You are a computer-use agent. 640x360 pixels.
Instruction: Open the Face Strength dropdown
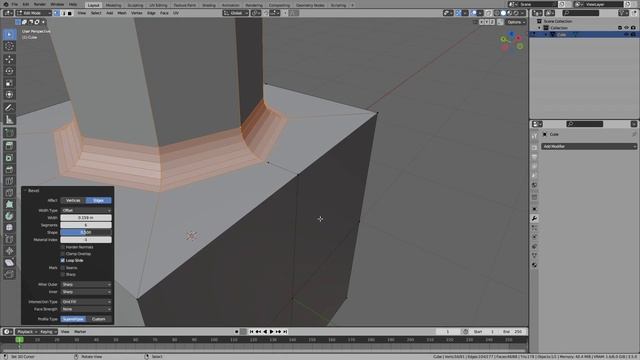click(x=86, y=309)
